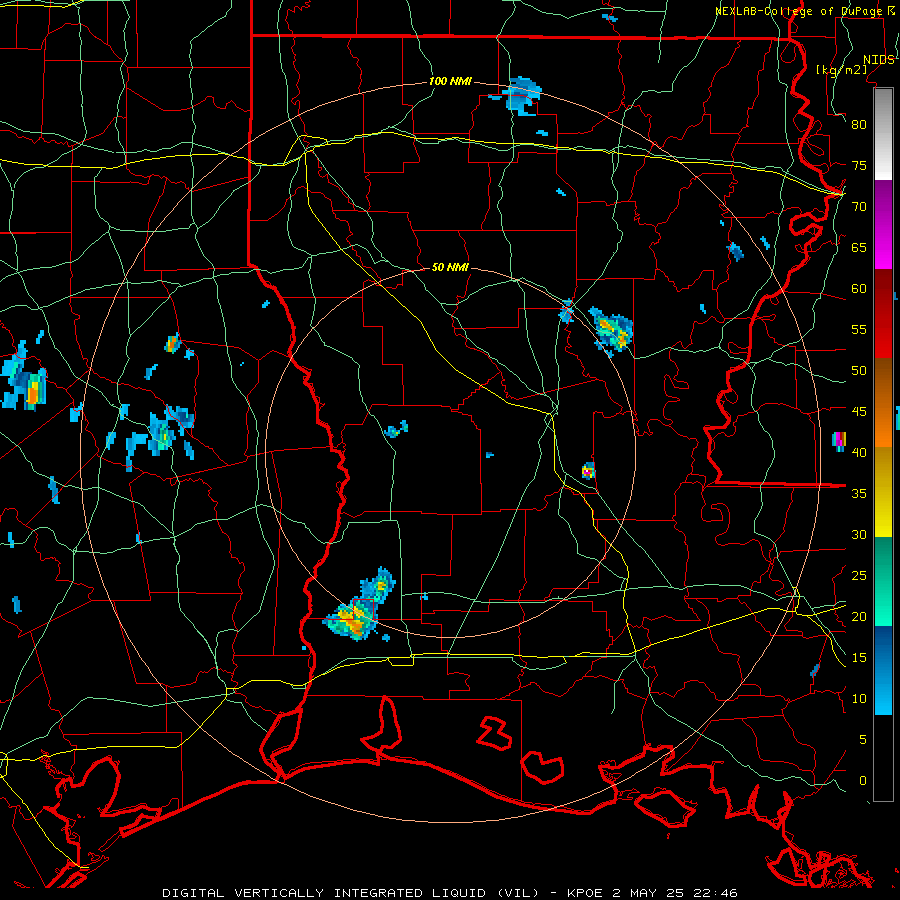
Task: Click scale value 40
Action: coord(859,452)
